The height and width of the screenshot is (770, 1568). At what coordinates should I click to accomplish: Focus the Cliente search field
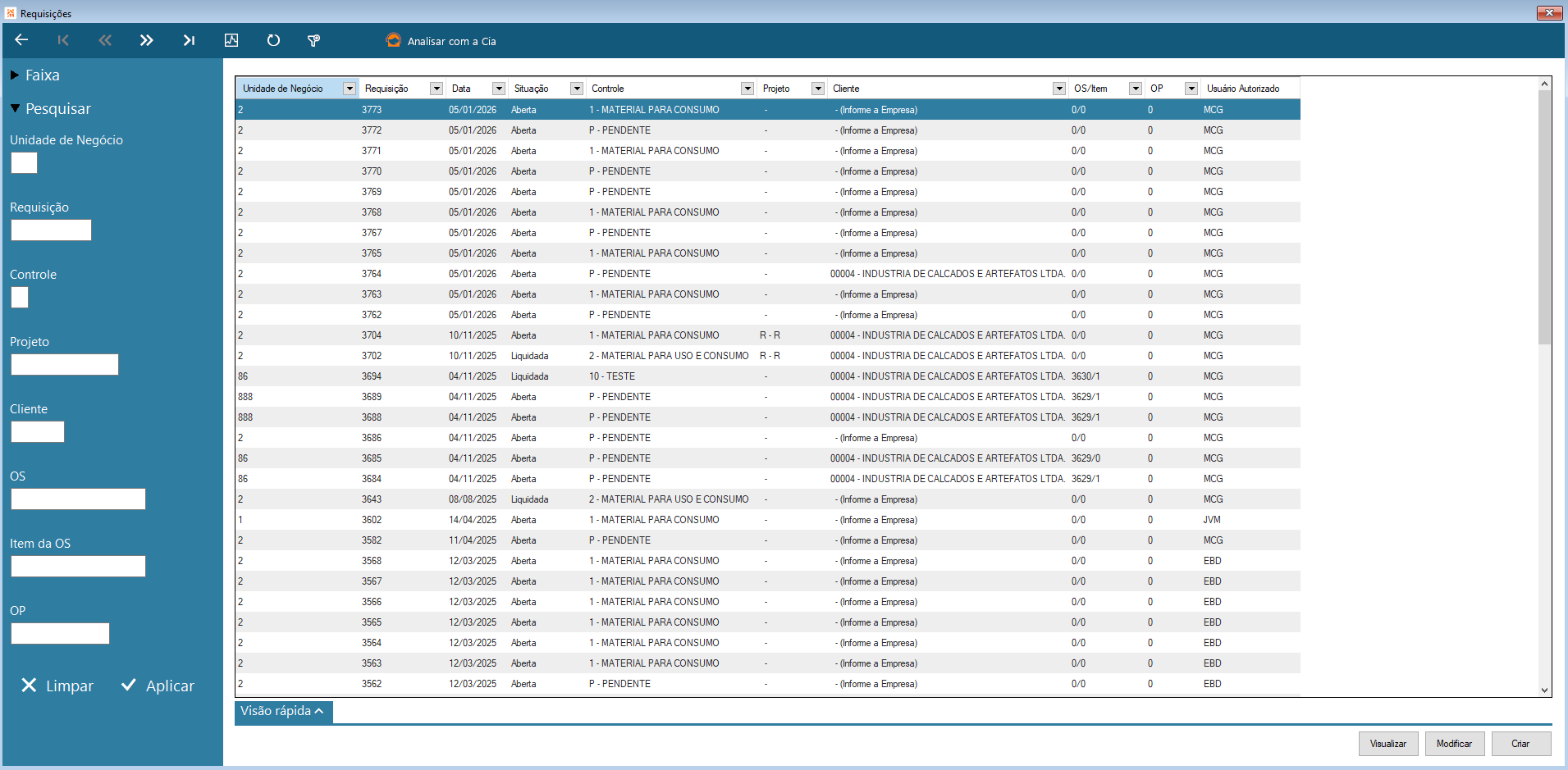pos(38,432)
